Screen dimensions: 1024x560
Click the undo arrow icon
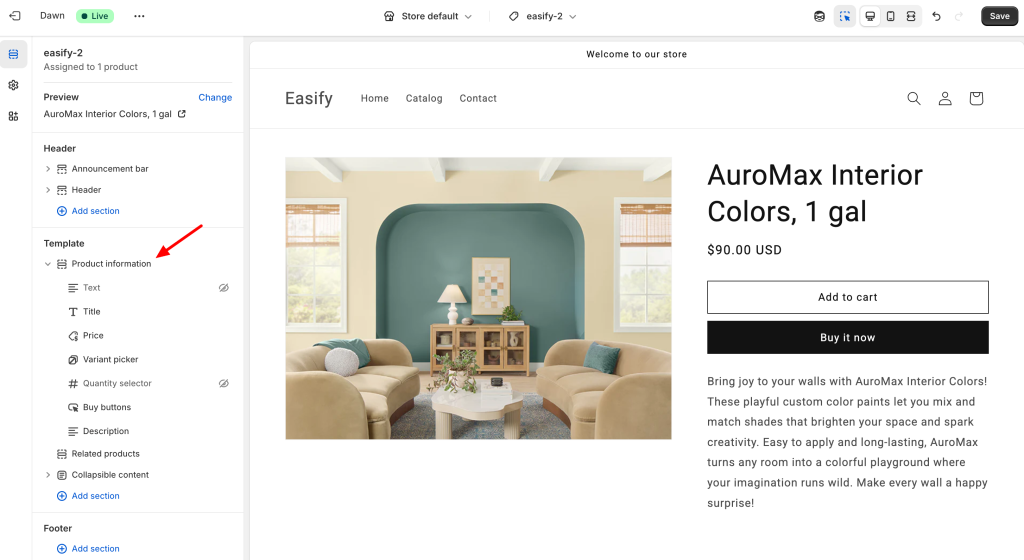[936, 16]
